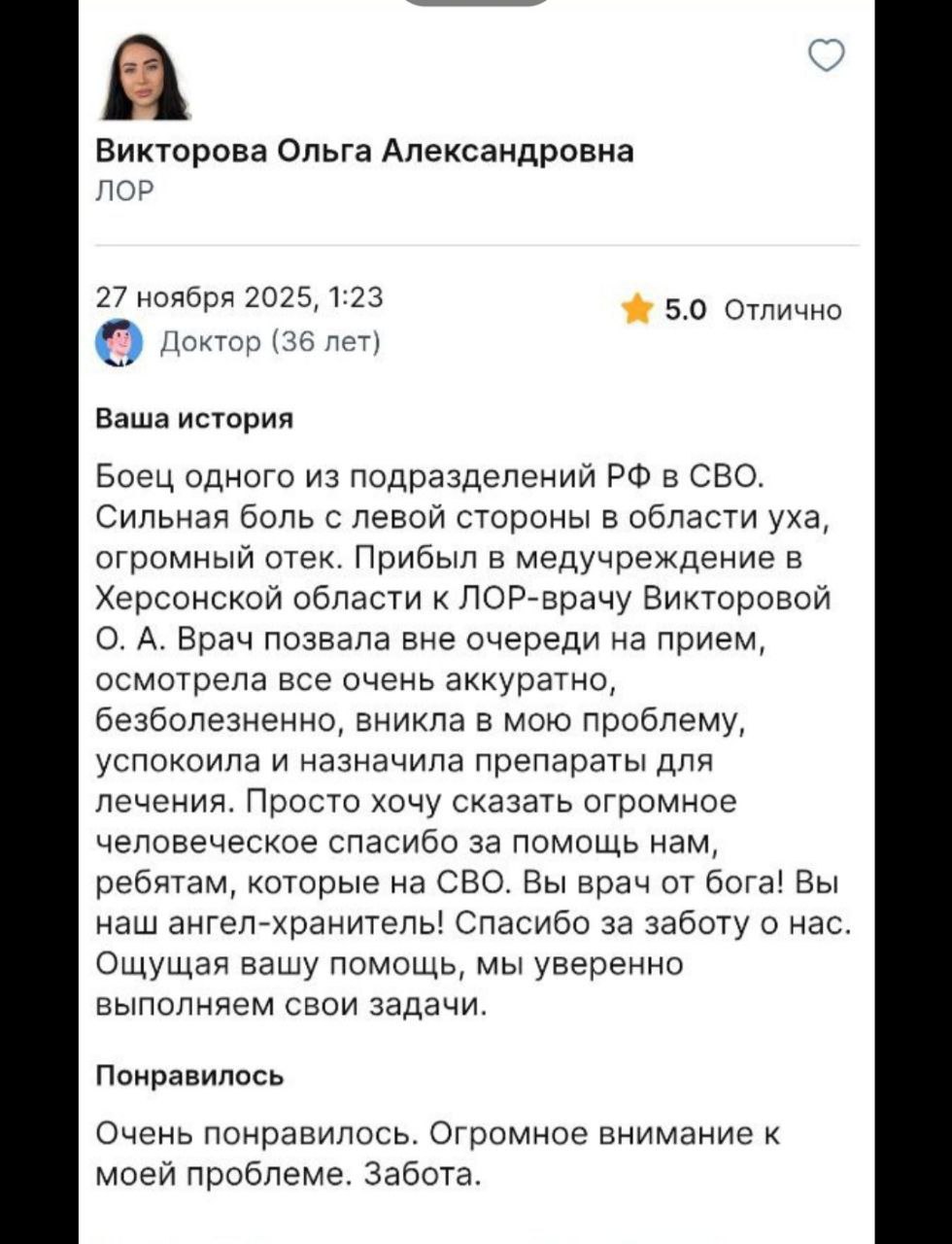Tap the line starting with Боец одного

432,478
